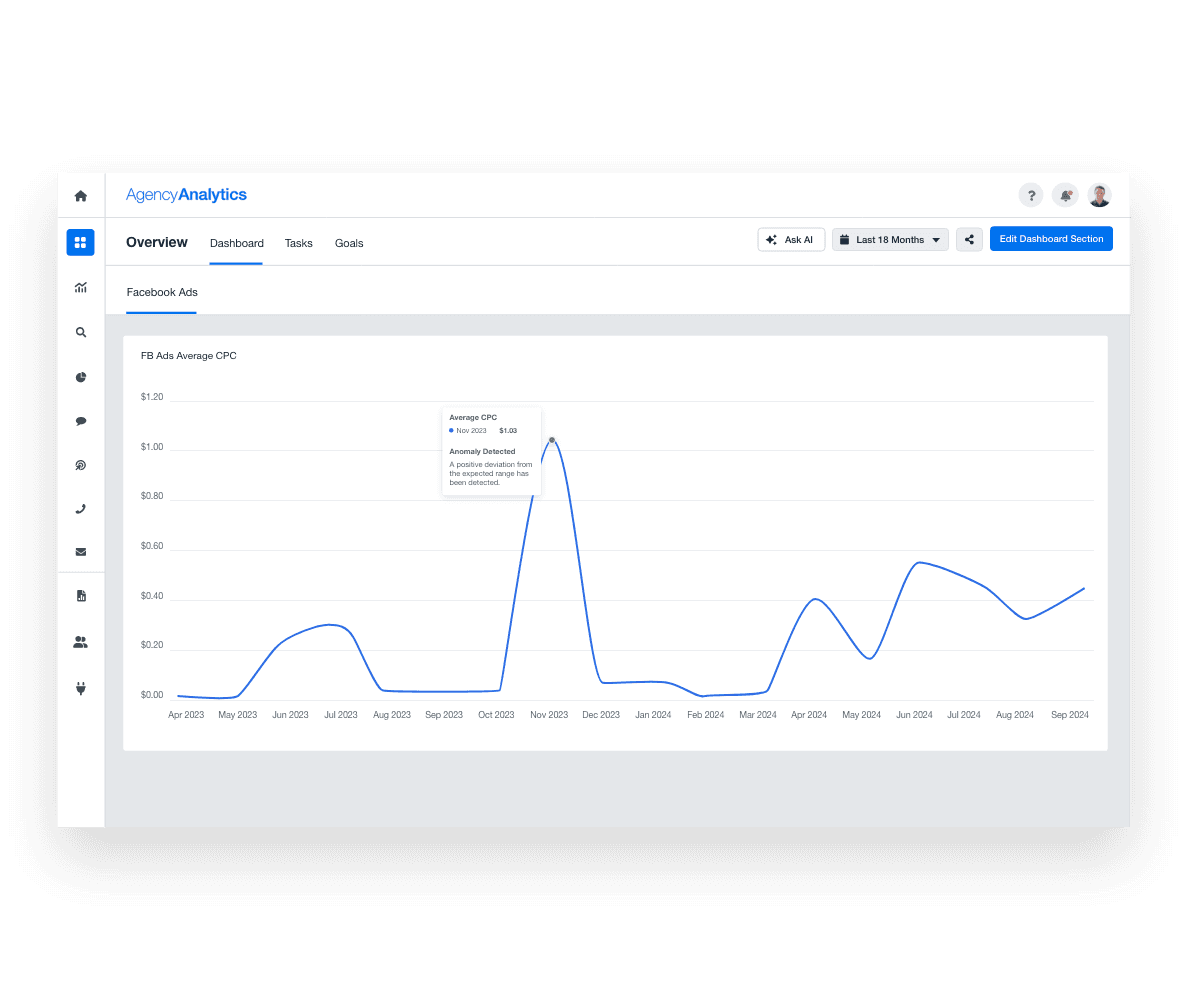Click the Nov 2023 anomaly point on the chart
This screenshot has width=1200, height=1000.
(x=551, y=438)
